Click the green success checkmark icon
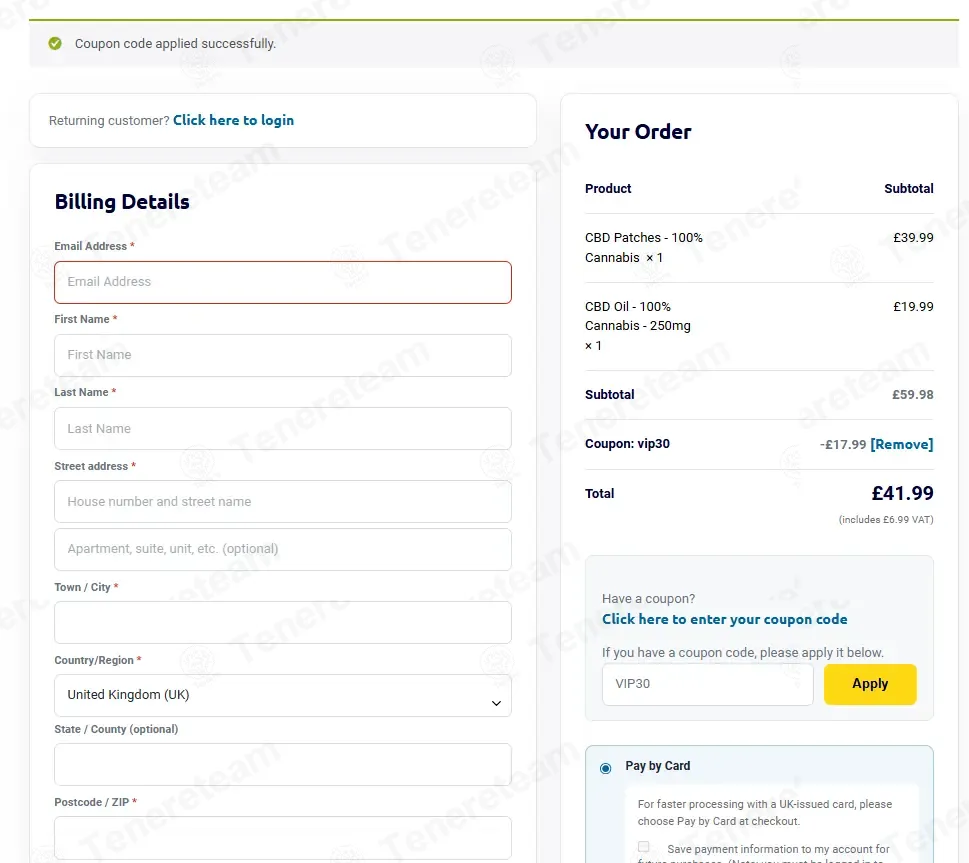The width and height of the screenshot is (969, 863). [55, 43]
